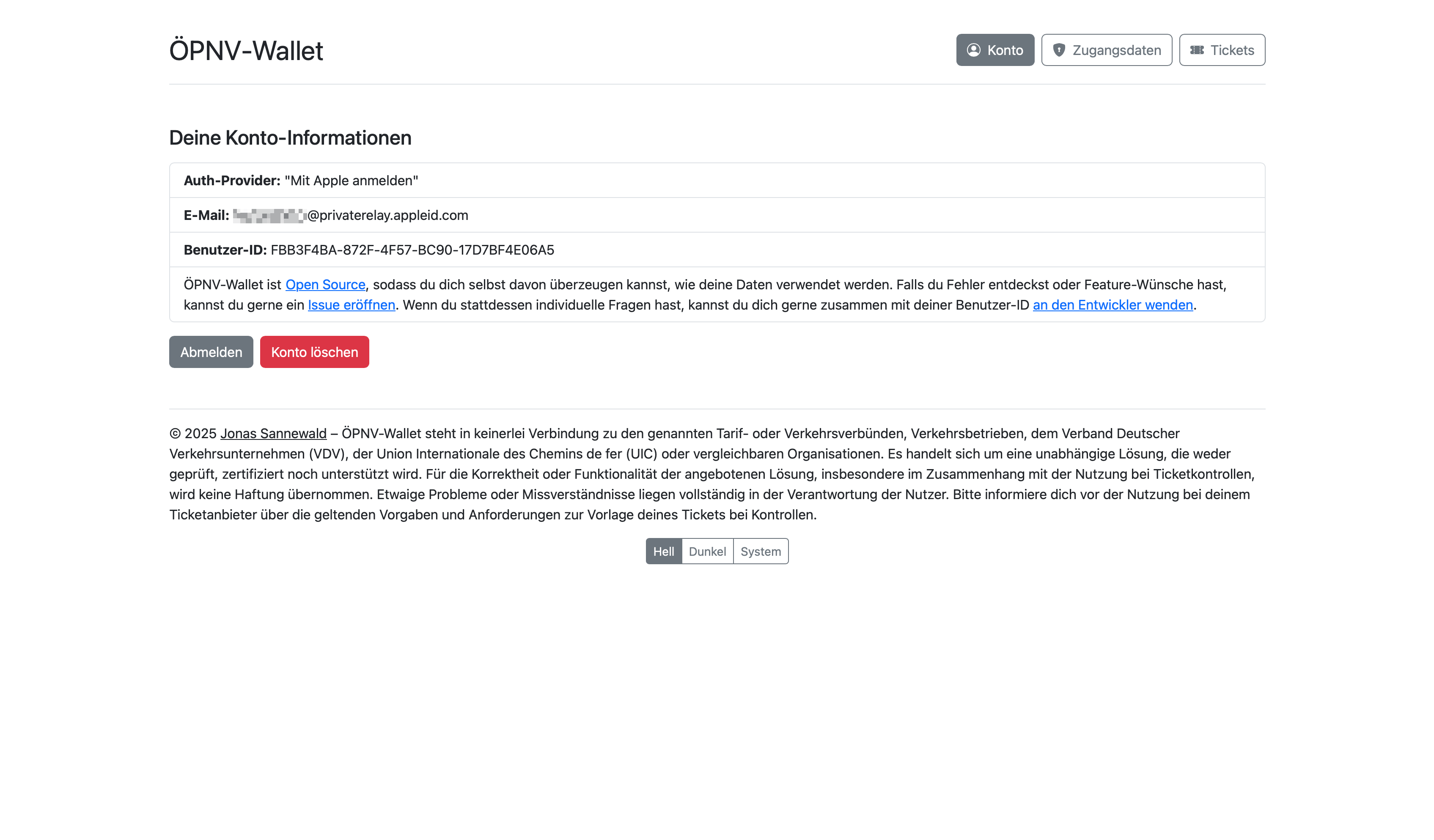Click the Benutzer-ID value text
Image resolution: width=1434 pixels, height=840 pixels.
tap(412, 250)
